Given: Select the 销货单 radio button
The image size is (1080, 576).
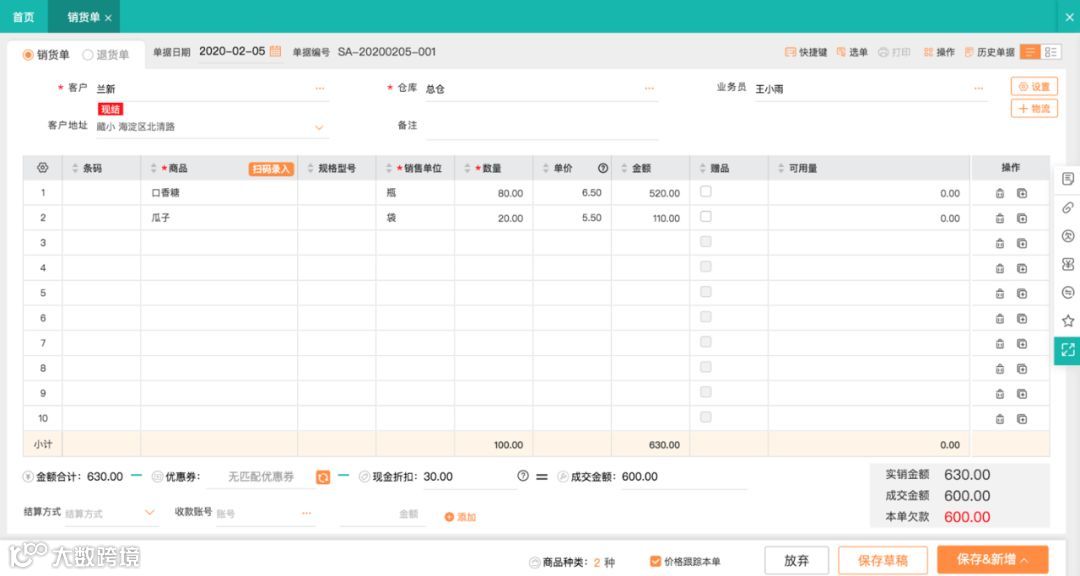Looking at the screenshot, I should [x=28, y=54].
